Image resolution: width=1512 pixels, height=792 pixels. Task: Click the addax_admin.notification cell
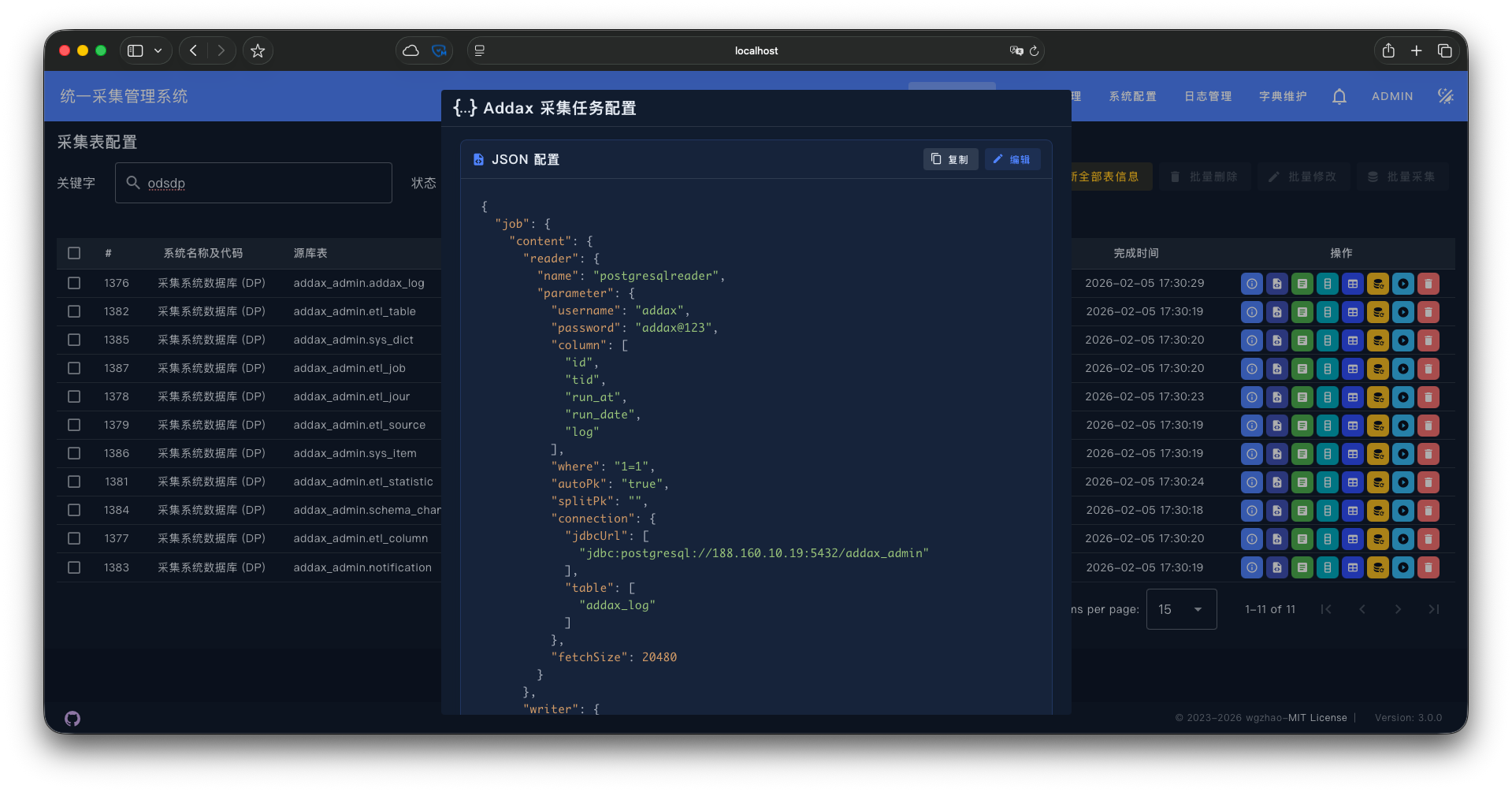(362, 567)
